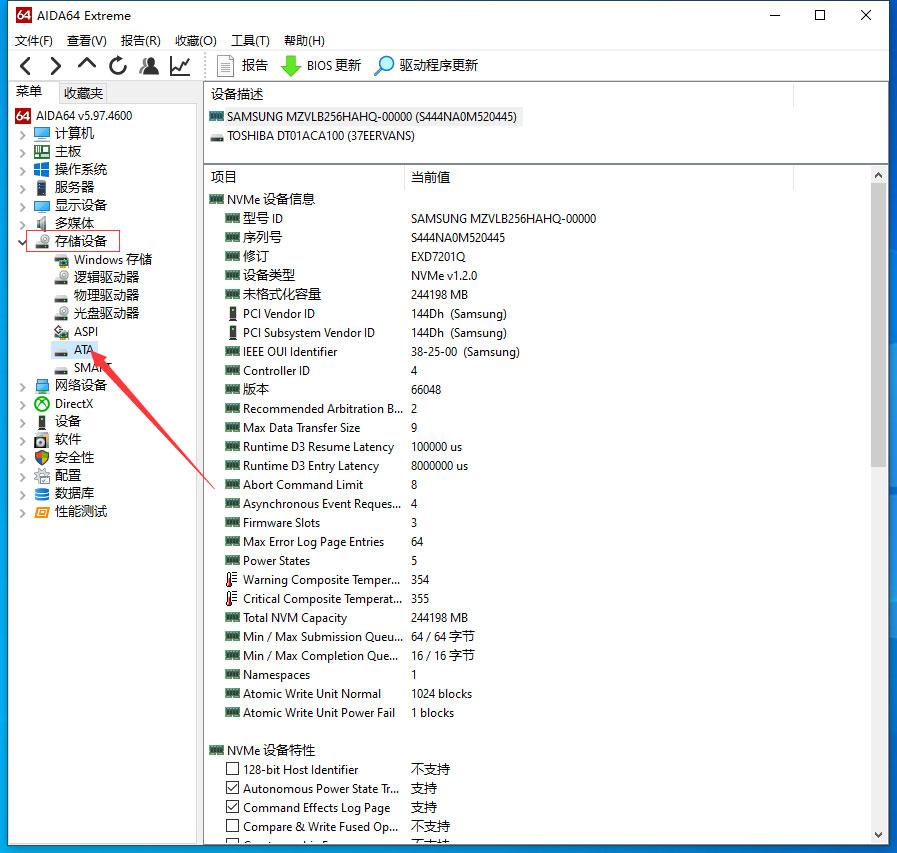Click the BIOS 更新 green arrow icon
Viewport: 897px width, 853px height.
coord(291,65)
